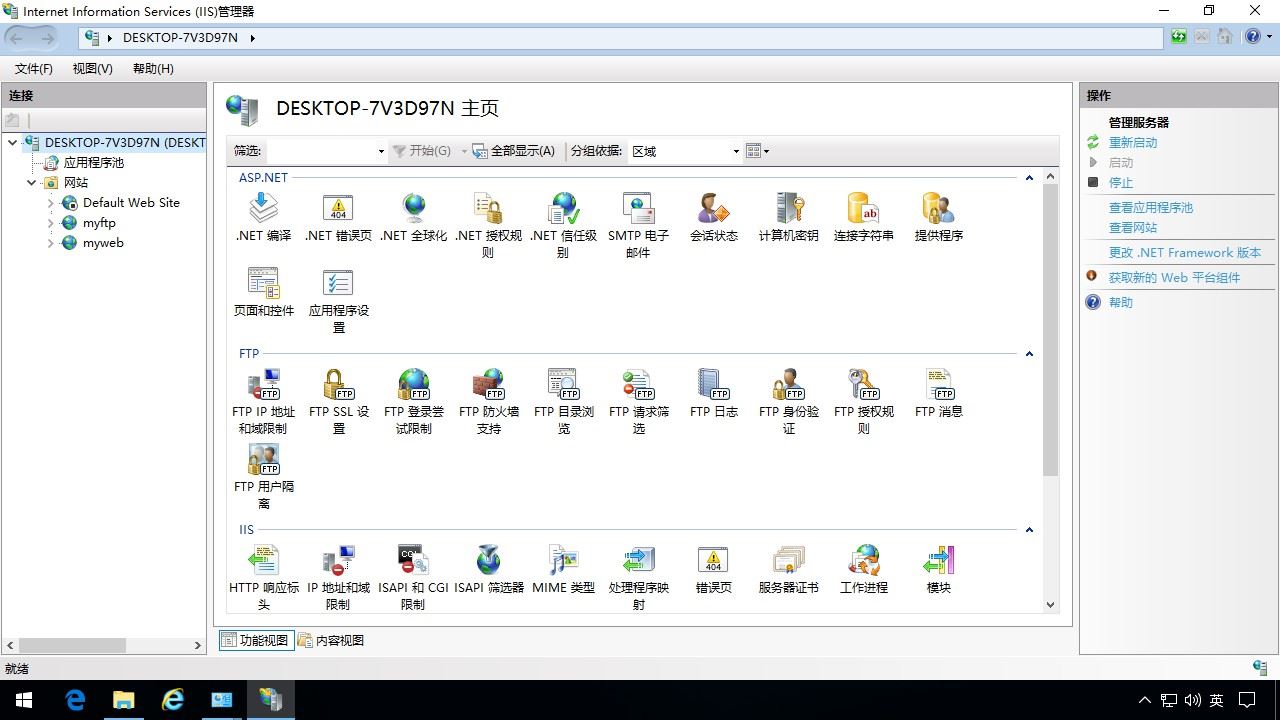Viewport: 1280px width, 720px height.
Task: Open ISAPI 筛选器 icon
Action: tap(488, 569)
